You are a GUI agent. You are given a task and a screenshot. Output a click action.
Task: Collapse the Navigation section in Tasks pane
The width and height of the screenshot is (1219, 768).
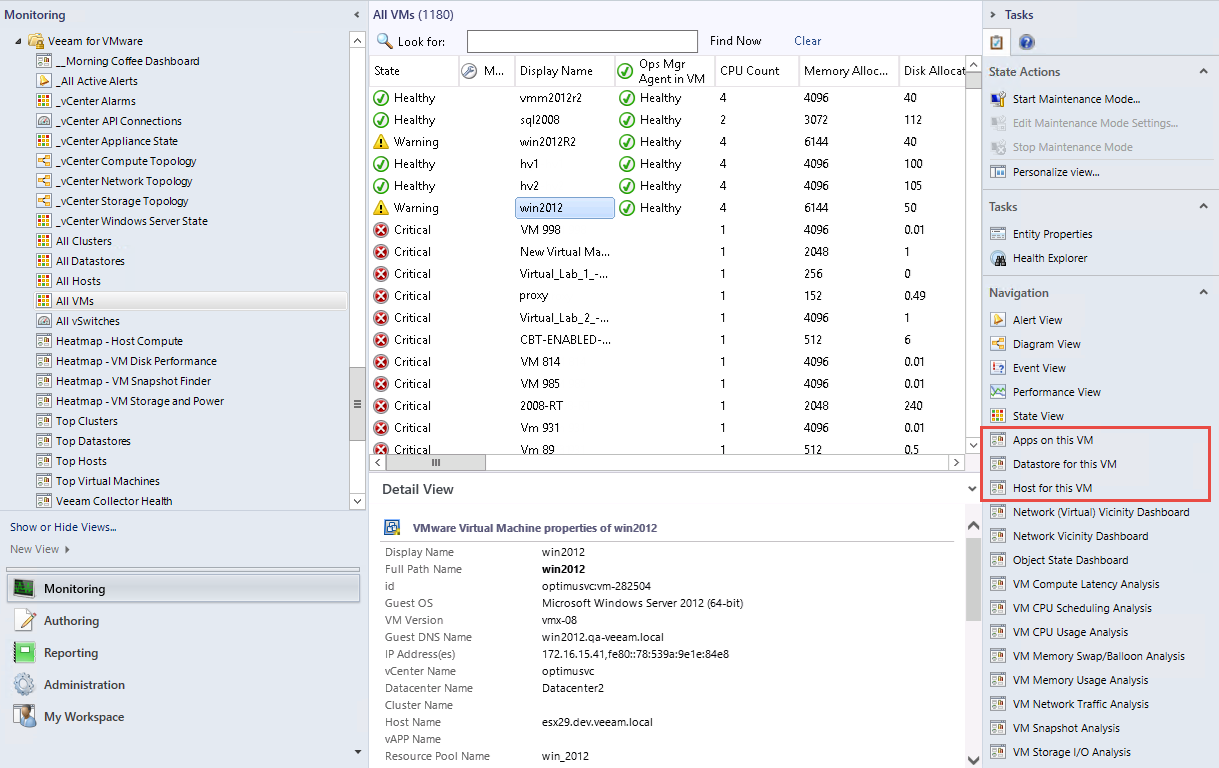[1203, 293]
